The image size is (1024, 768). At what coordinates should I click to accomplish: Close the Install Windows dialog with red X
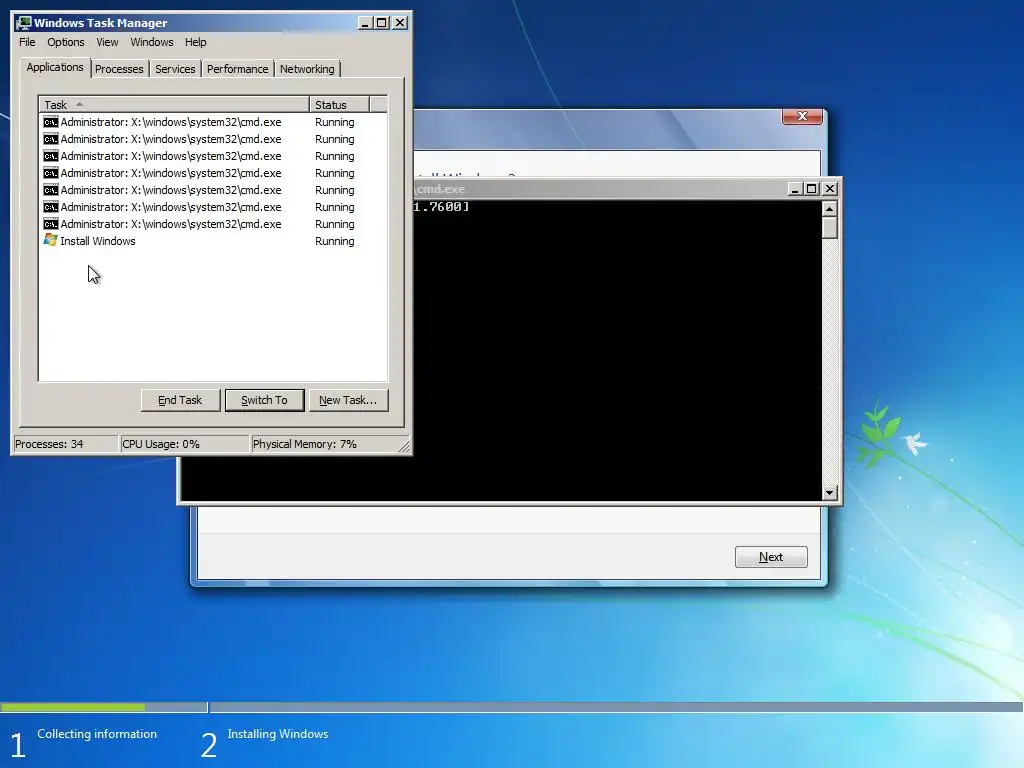point(802,116)
